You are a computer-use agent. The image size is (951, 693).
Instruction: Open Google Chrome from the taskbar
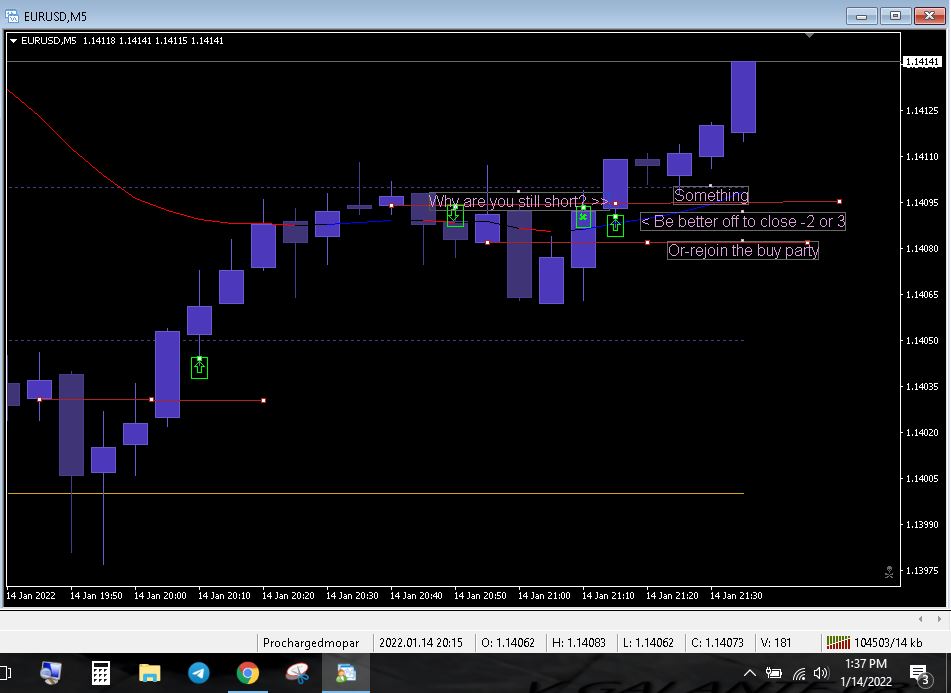(247, 673)
